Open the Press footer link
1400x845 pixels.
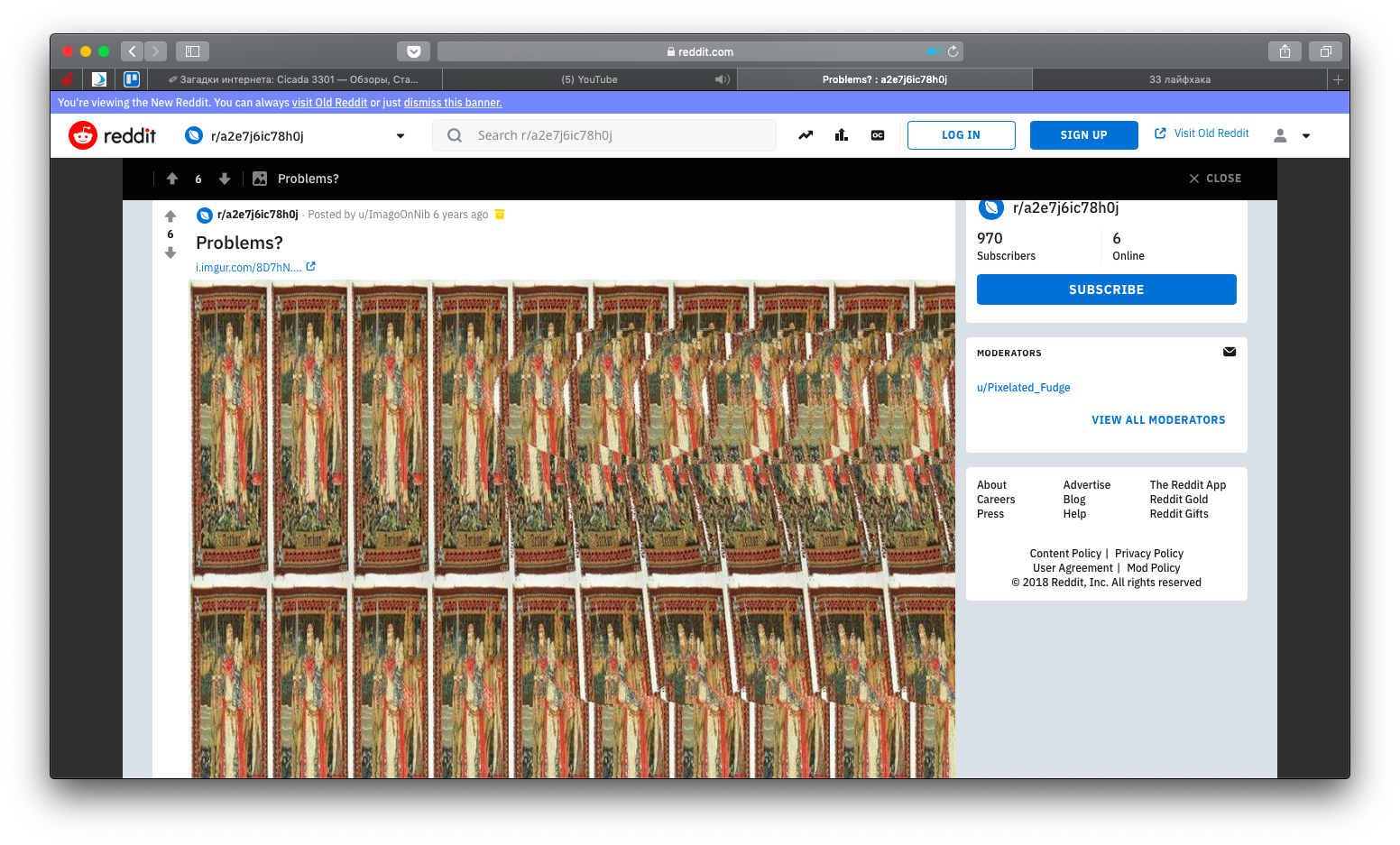[x=990, y=514]
